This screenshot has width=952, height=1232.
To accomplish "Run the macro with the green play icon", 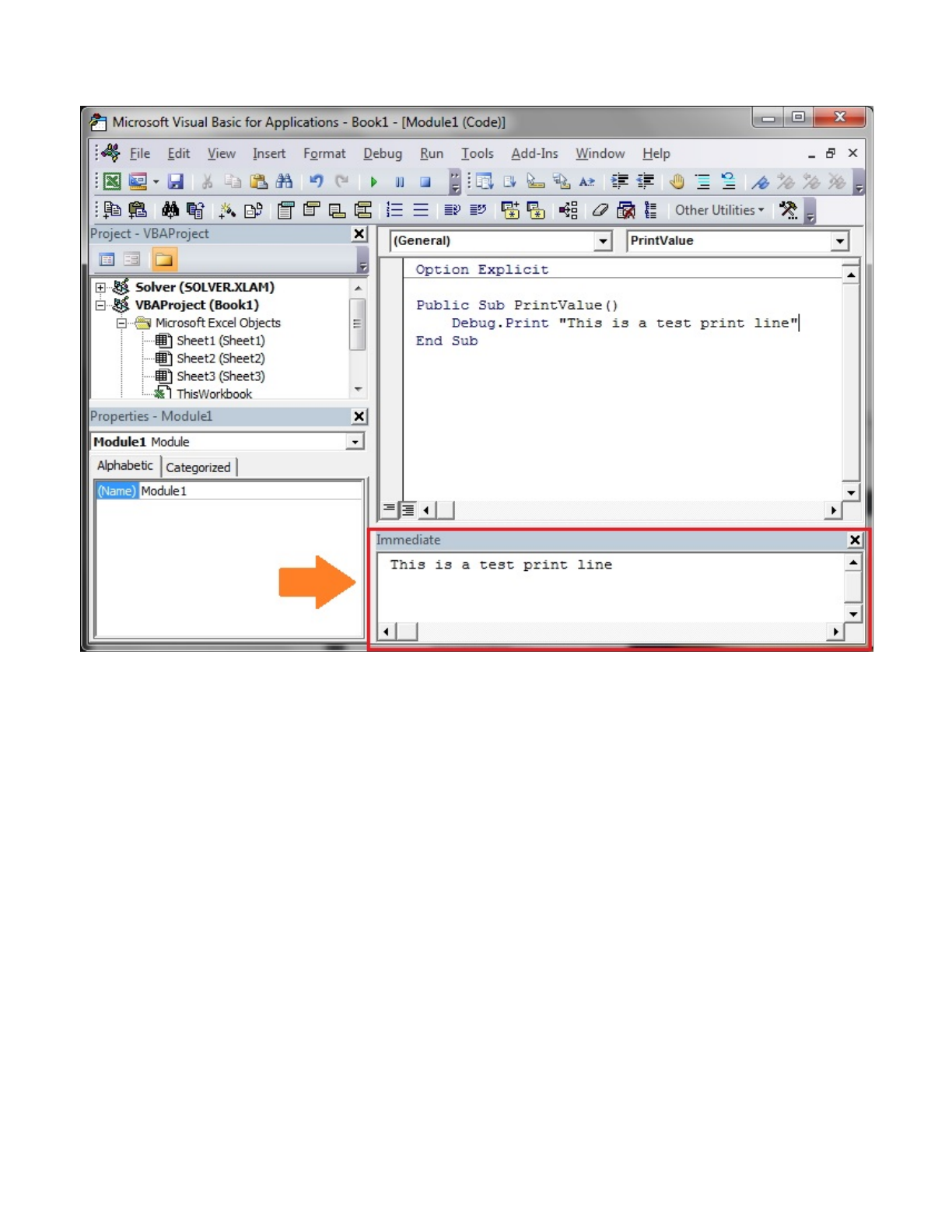I will coord(374,182).
